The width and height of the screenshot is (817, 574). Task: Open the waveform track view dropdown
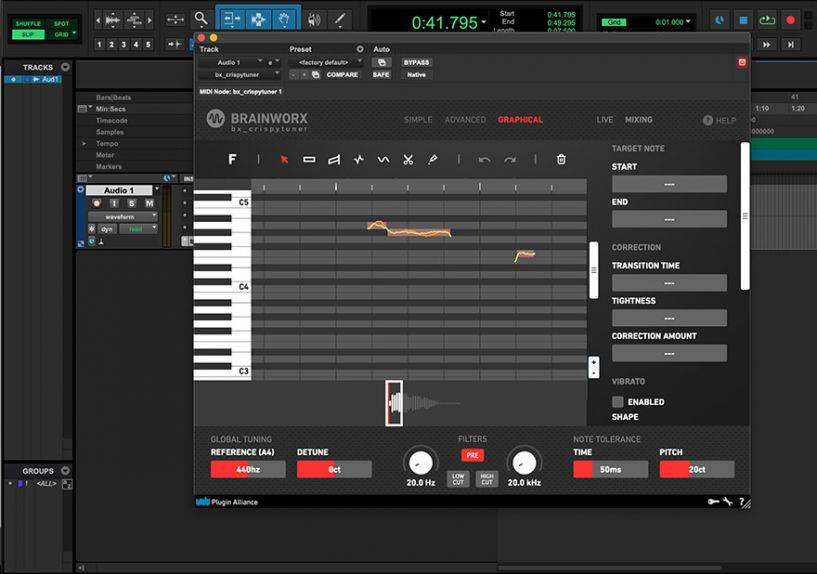click(x=122, y=216)
